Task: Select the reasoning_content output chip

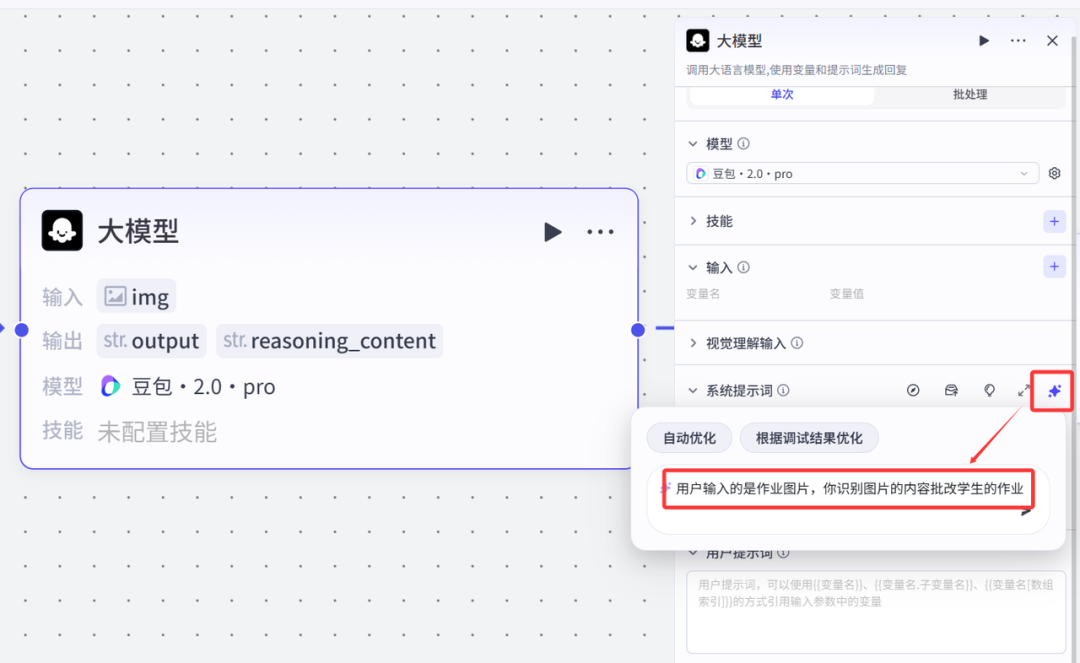Action: pyautogui.click(x=329, y=341)
